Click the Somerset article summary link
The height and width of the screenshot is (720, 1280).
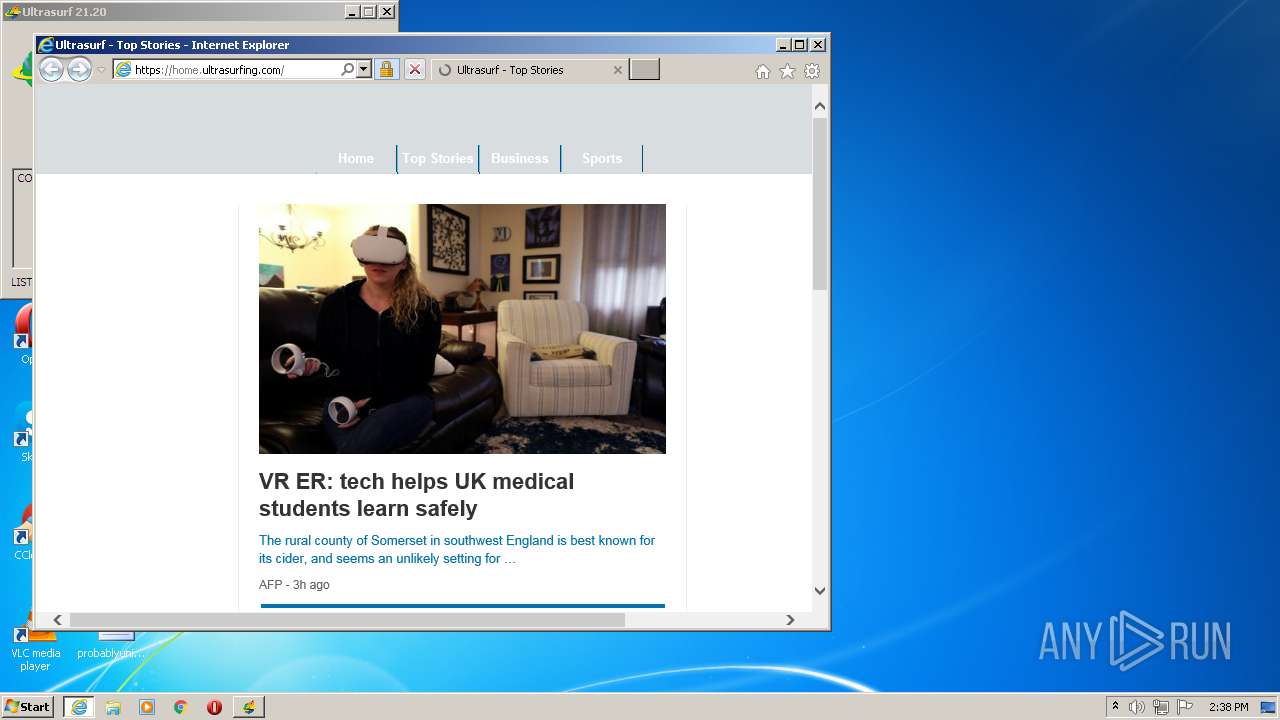point(457,549)
